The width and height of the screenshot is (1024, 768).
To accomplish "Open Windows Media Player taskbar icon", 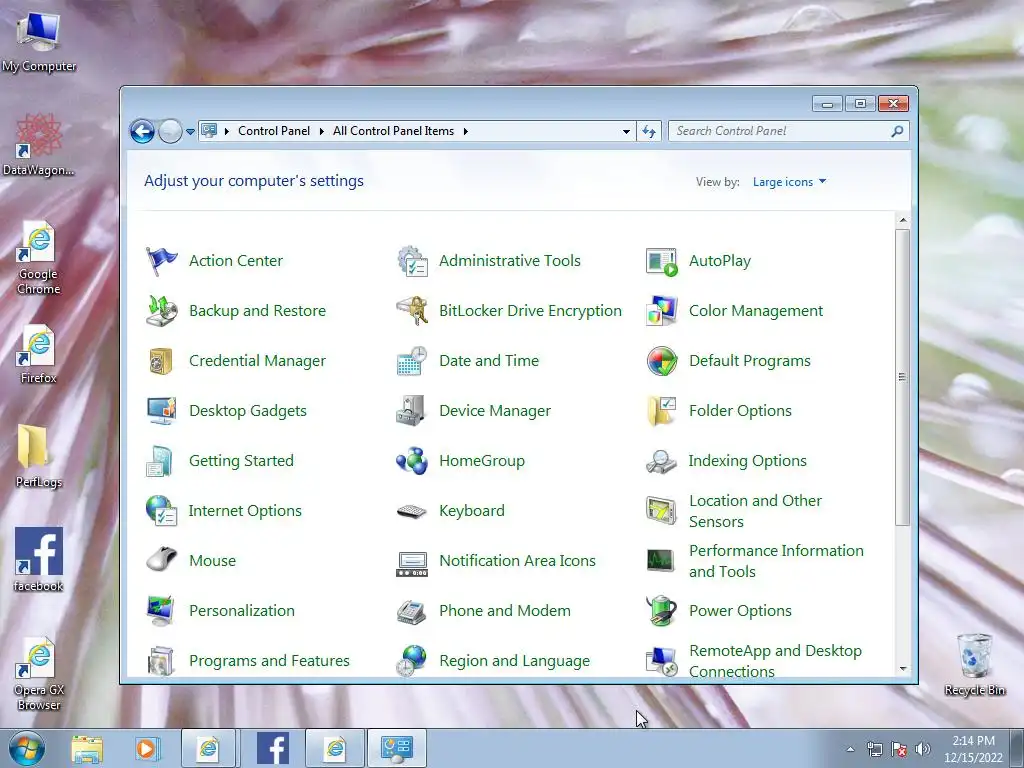I will click(x=147, y=748).
